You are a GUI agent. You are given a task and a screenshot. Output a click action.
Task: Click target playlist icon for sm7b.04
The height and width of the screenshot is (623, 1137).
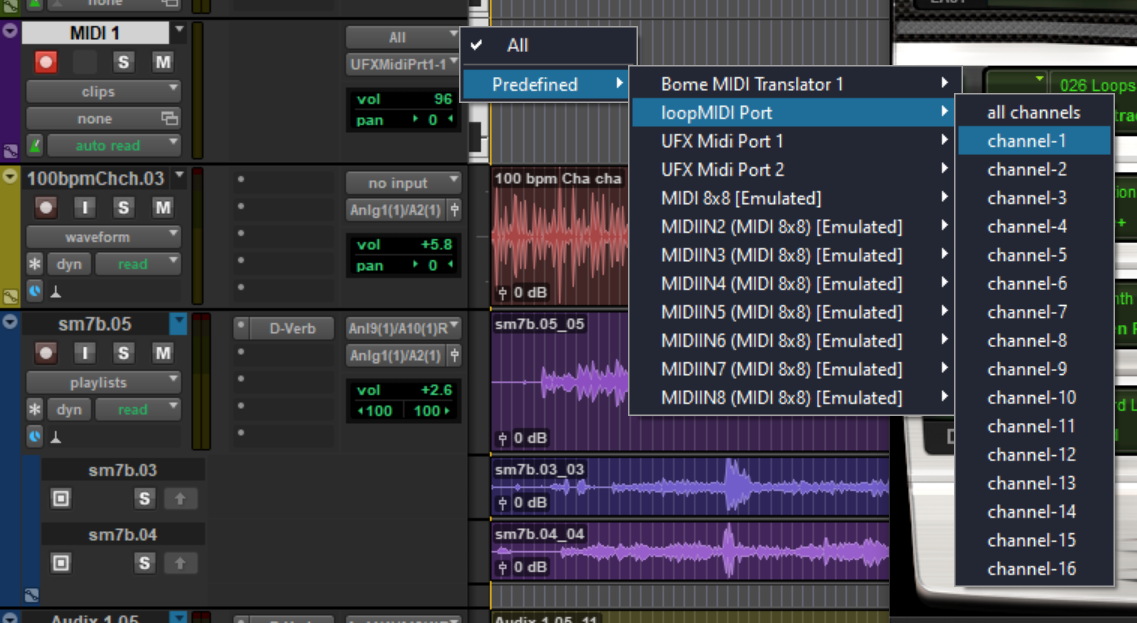[61, 563]
